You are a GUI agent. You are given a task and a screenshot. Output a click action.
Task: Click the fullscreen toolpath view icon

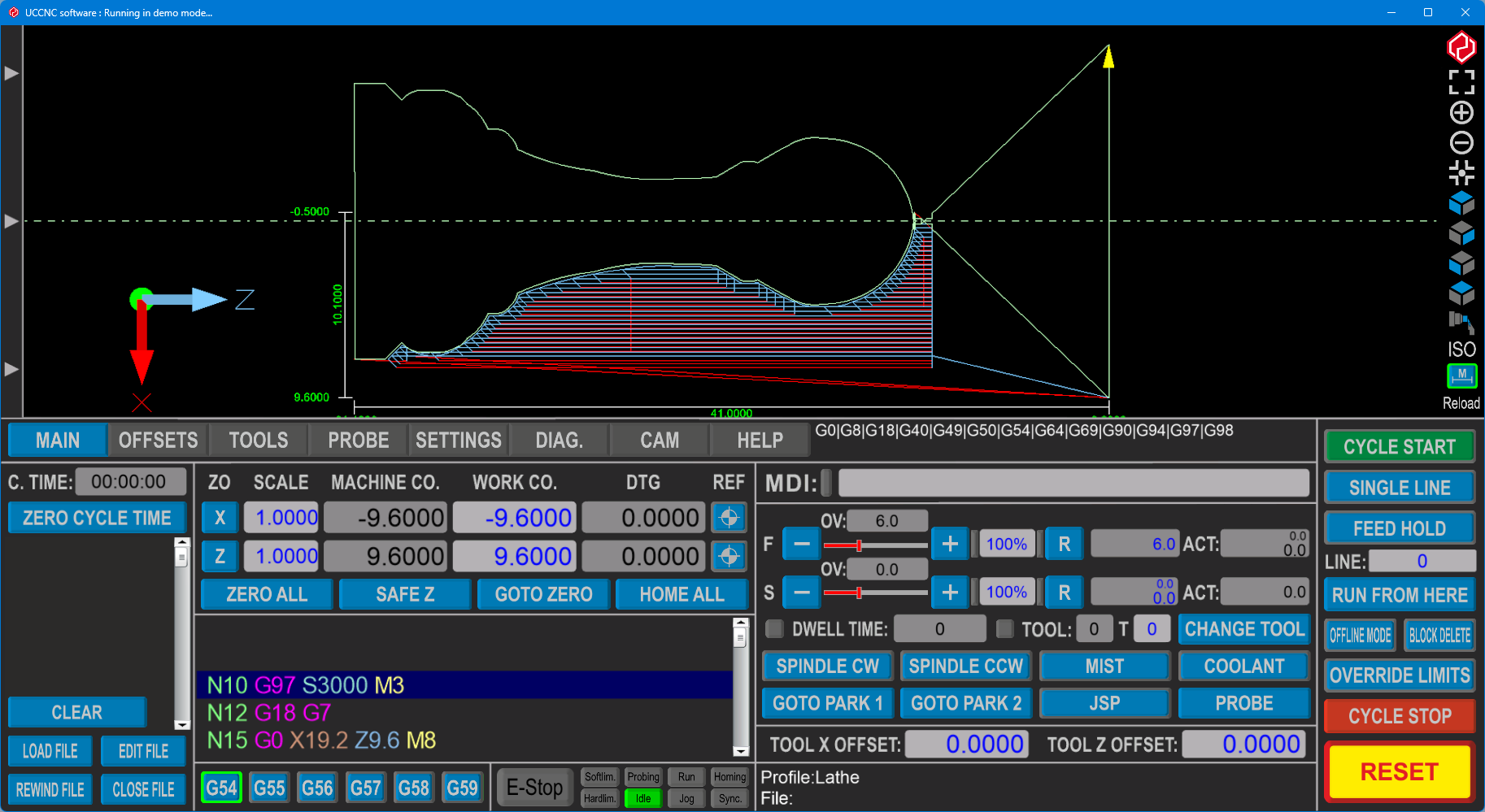point(1461,81)
